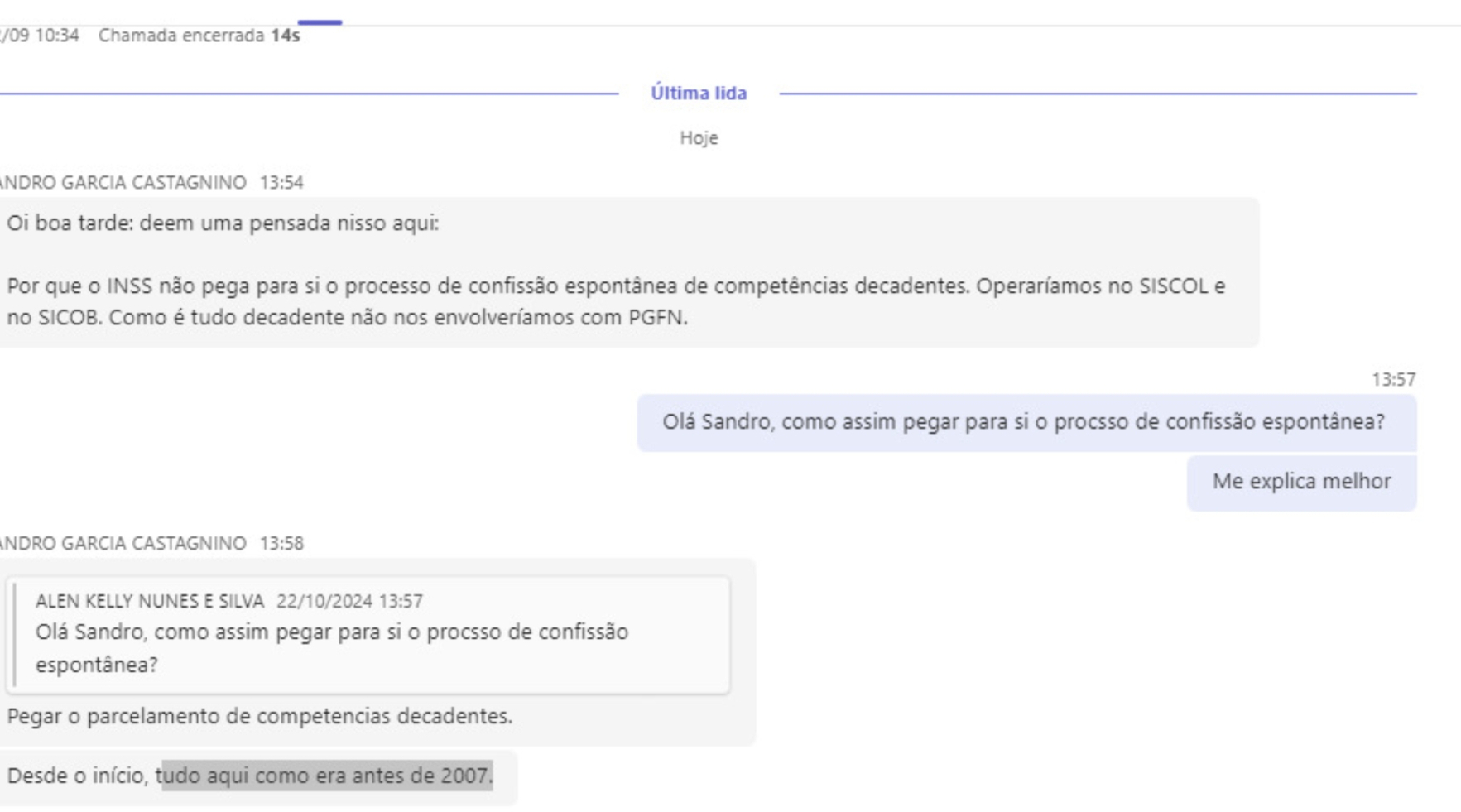
Task: Click the 13:54 message timestamp
Action: (x=281, y=182)
